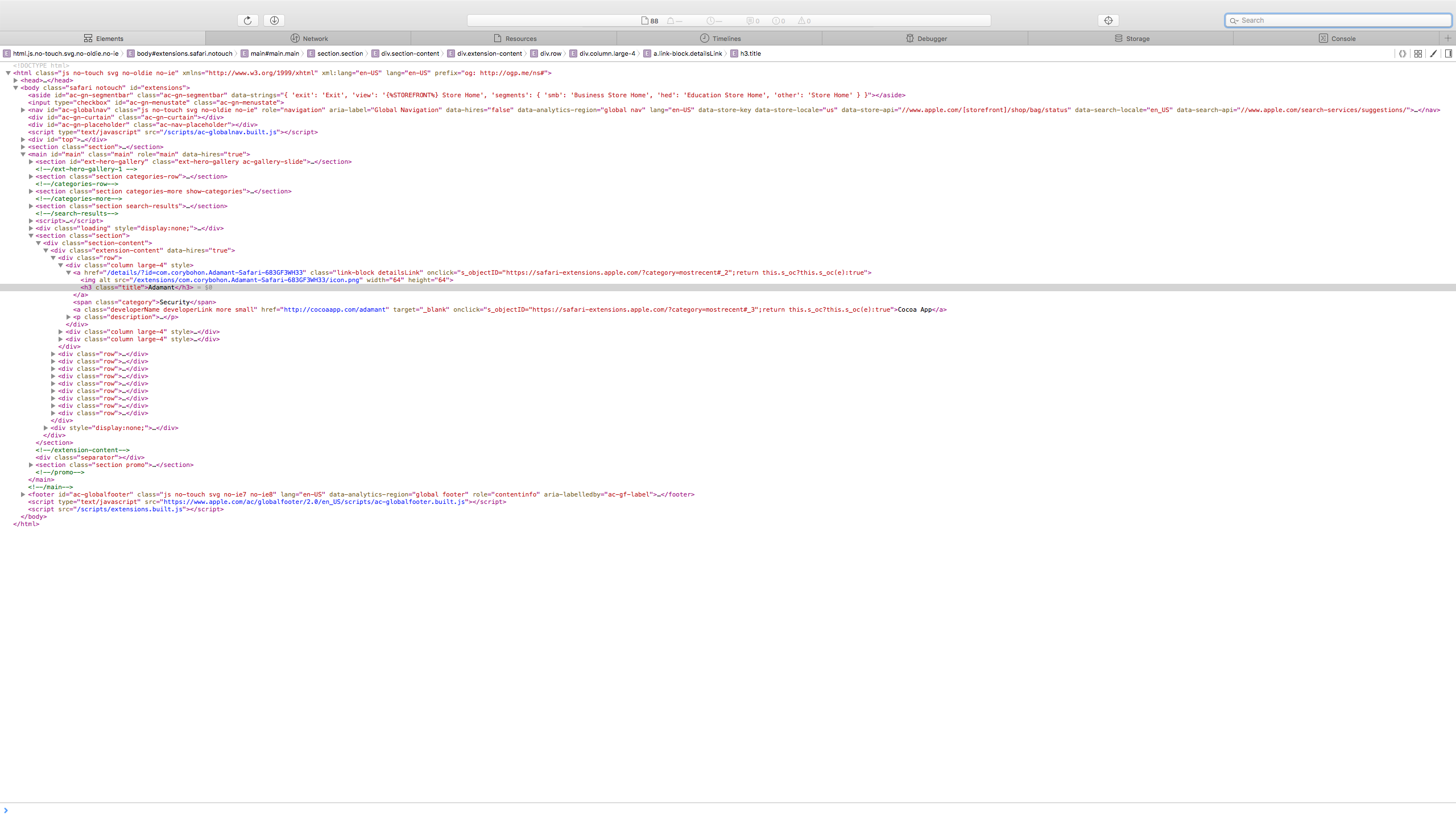Add a new tab with the plus button
The image size is (1456, 819).
1448,38
